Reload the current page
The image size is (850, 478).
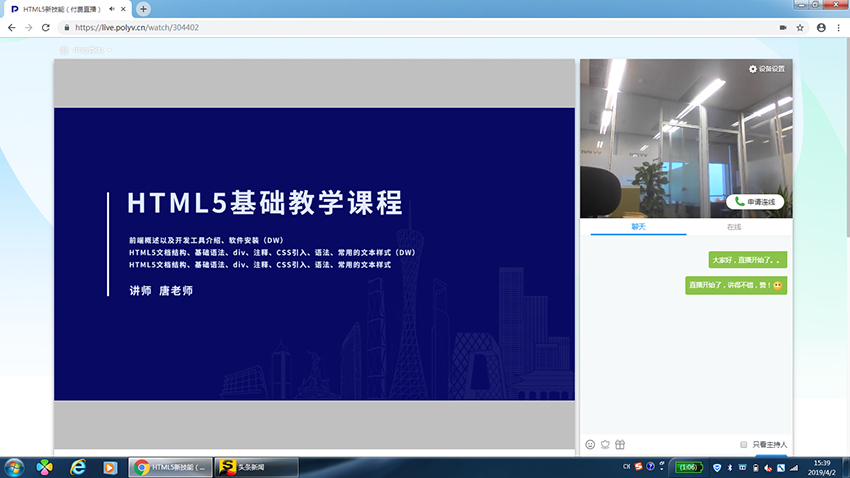tap(47, 28)
